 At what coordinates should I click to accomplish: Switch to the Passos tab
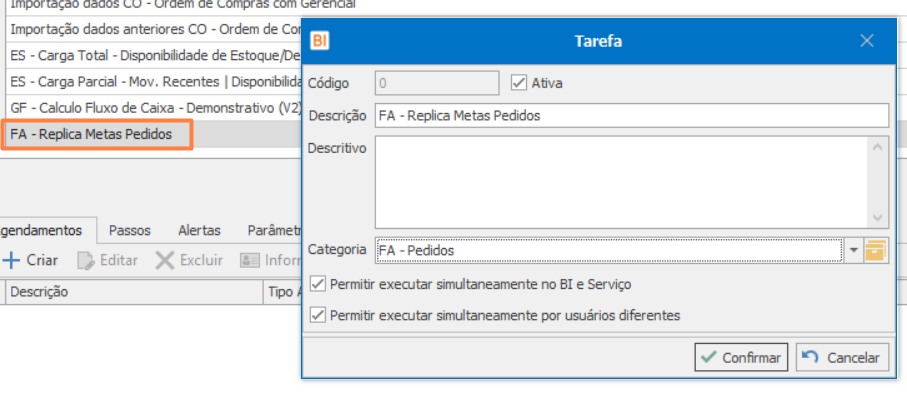pyautogui.click(x=130, y=230)
